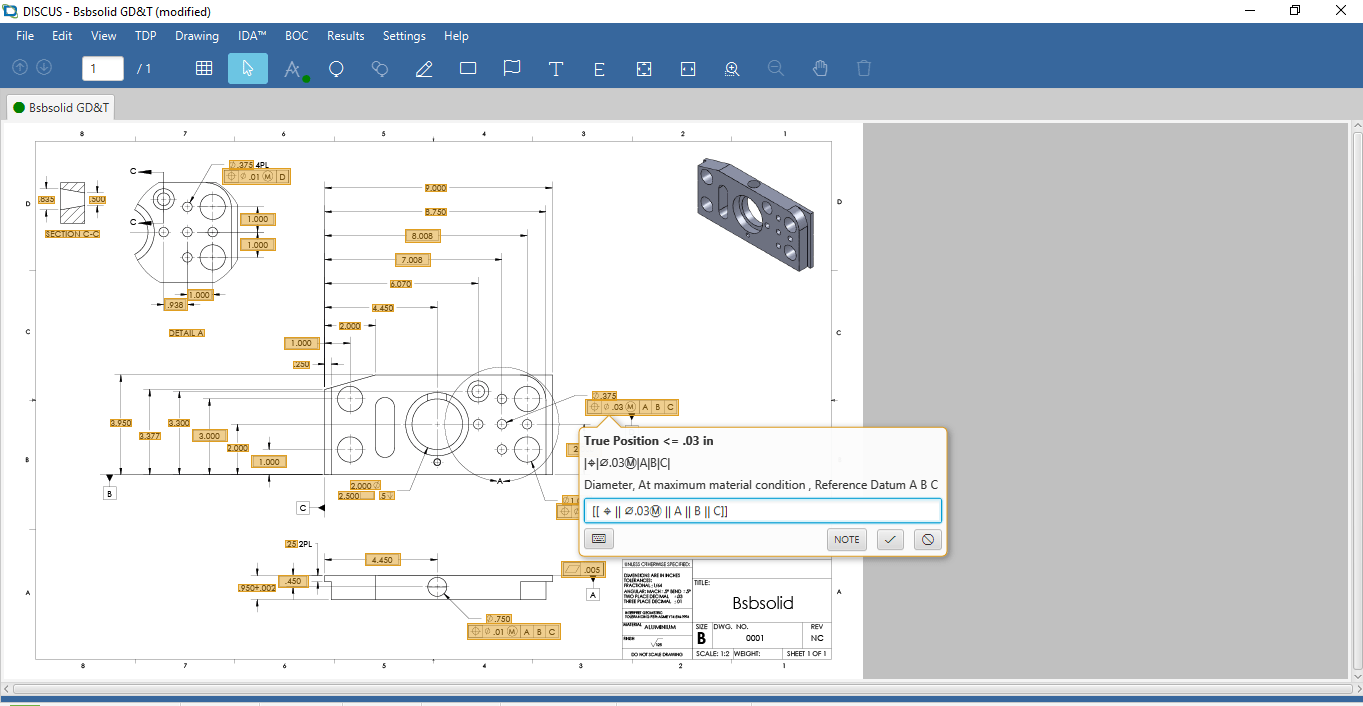Open the zoom-in magnifier tool
The height and width of the screenshot is (706, 1363).
pyautogui.click(x=731, y=68)
